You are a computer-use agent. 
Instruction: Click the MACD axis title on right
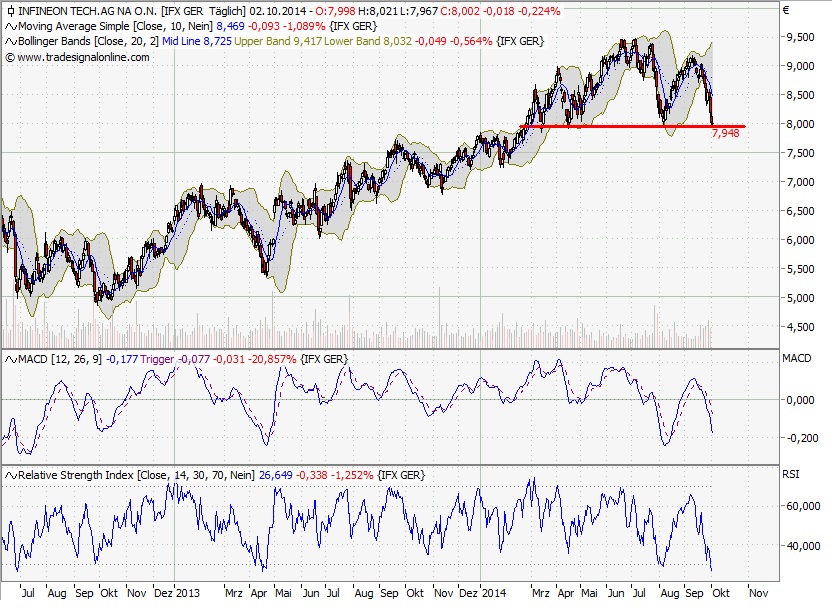796,358
